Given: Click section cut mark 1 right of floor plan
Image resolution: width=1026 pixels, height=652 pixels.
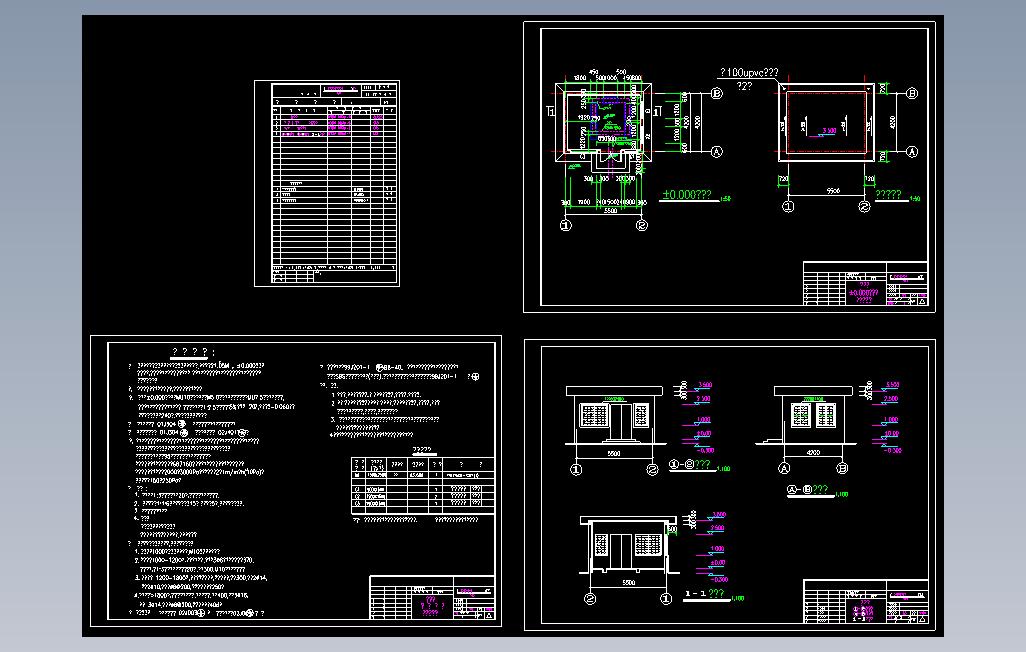Looking at the screenshot, I should pos(657,112).
